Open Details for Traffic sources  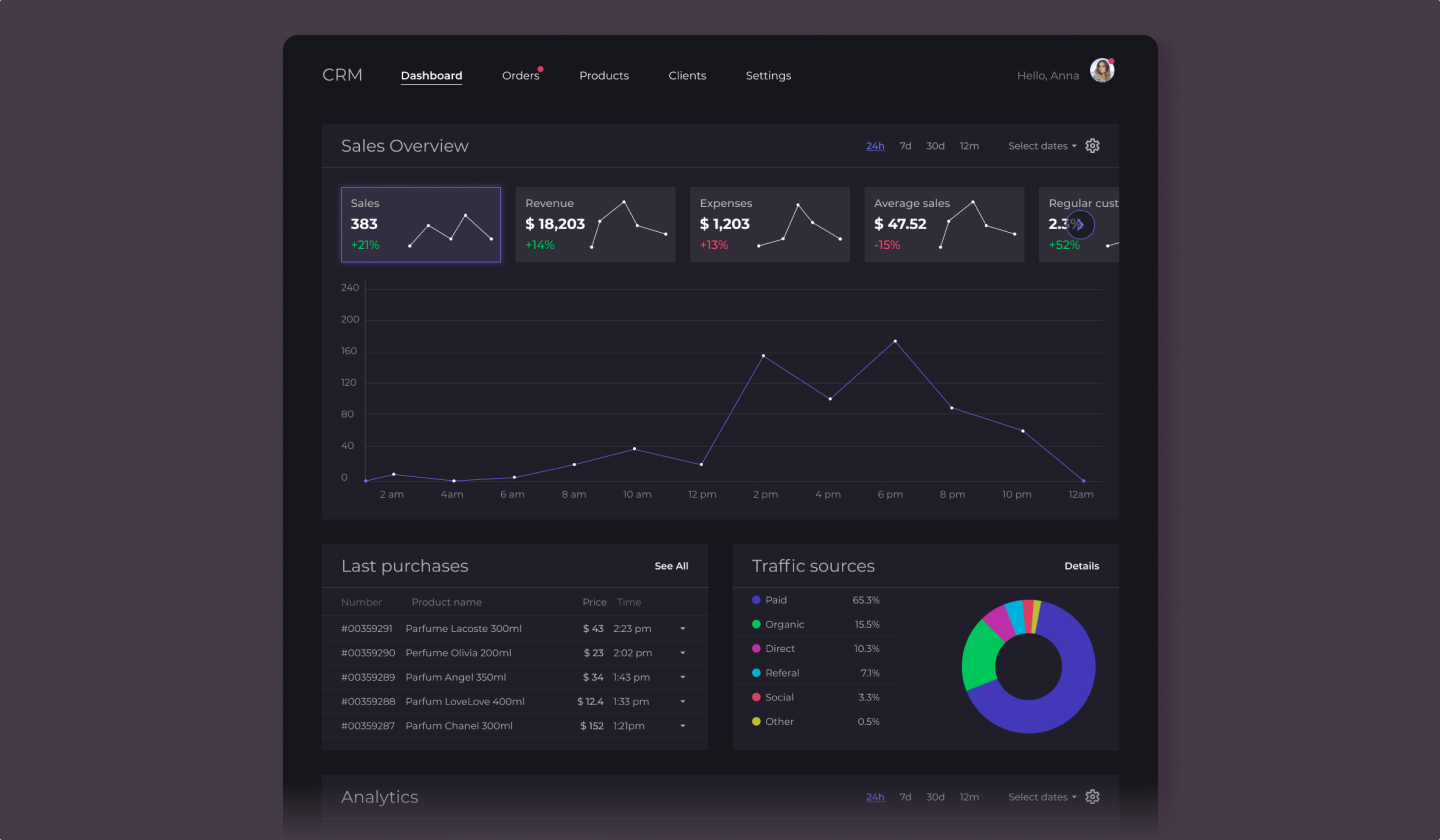tap(1081, 566)
